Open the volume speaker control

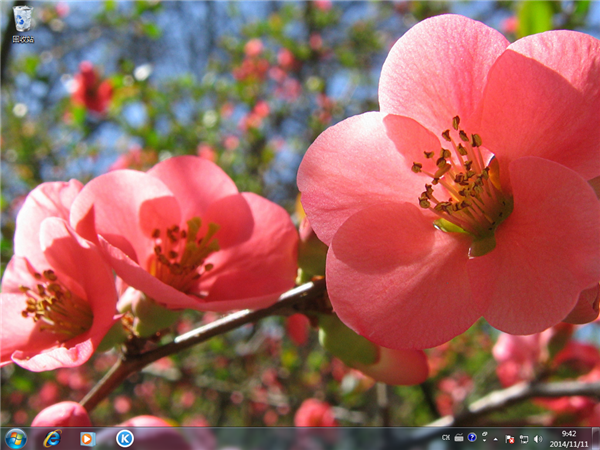point(537,438)
